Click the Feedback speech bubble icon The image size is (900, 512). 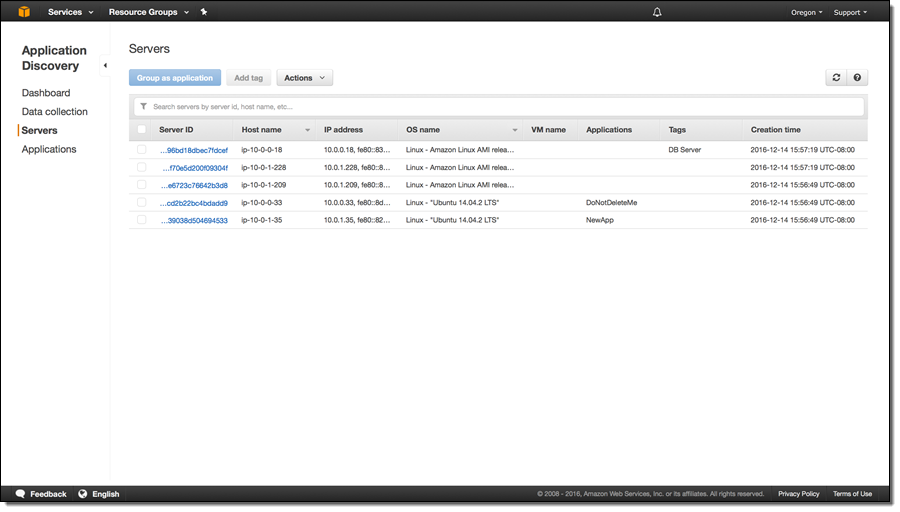tap(20, 494)
